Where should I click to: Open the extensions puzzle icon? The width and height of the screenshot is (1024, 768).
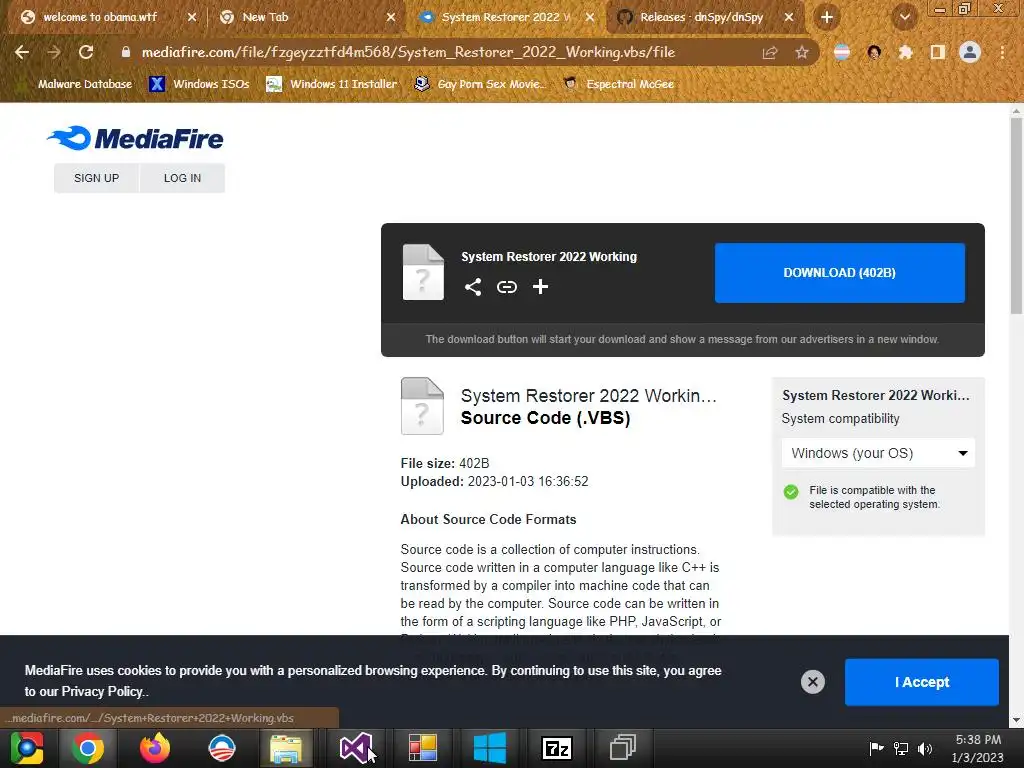(905, 52)
